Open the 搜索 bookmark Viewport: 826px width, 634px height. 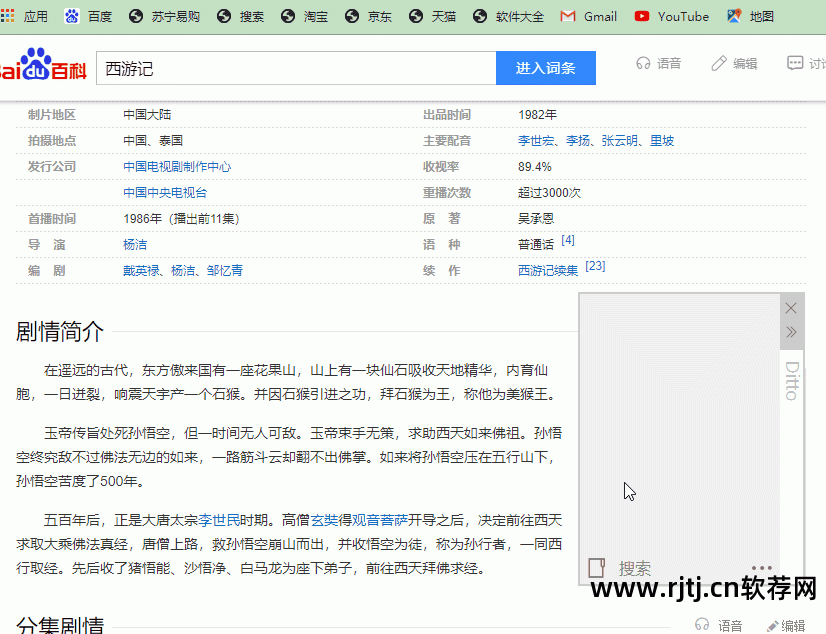(241, 16)
